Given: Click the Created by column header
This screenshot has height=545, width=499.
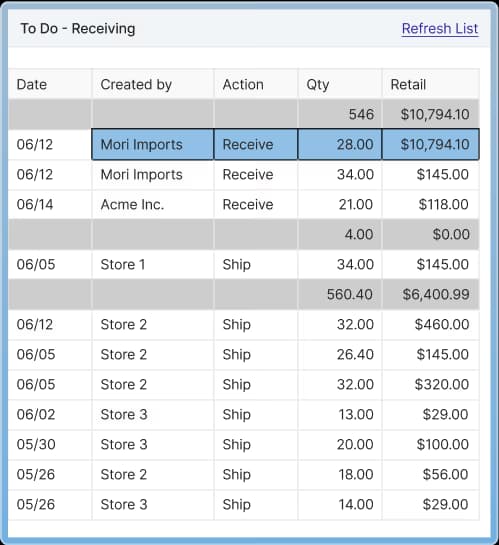Looking at the screenshot, I should [x=153, y=84].
